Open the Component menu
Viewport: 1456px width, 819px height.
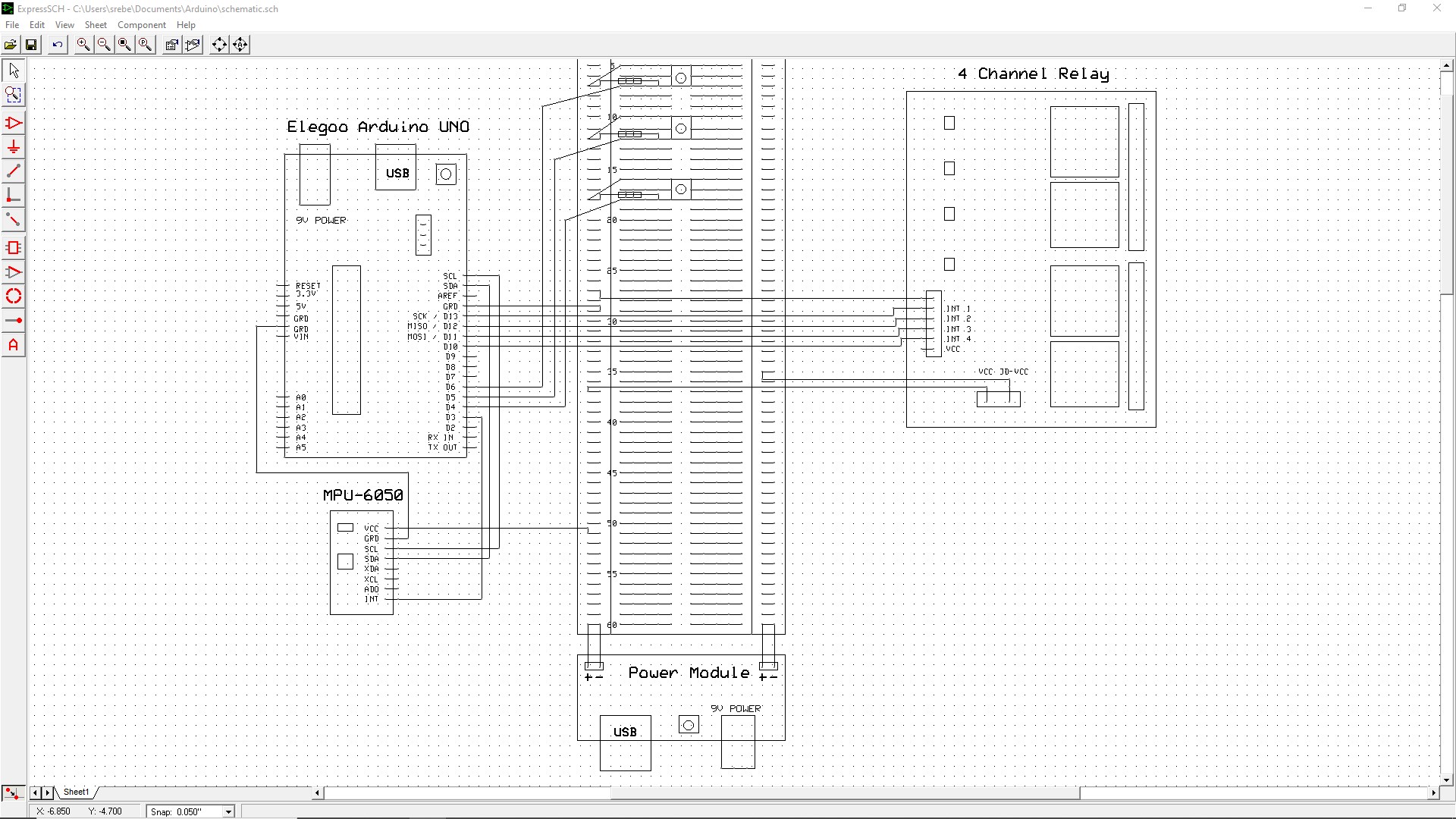[141, 24]
